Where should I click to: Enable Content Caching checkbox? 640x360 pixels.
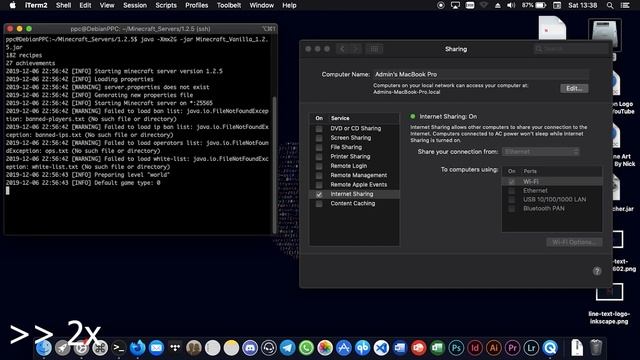click(319, 204)
